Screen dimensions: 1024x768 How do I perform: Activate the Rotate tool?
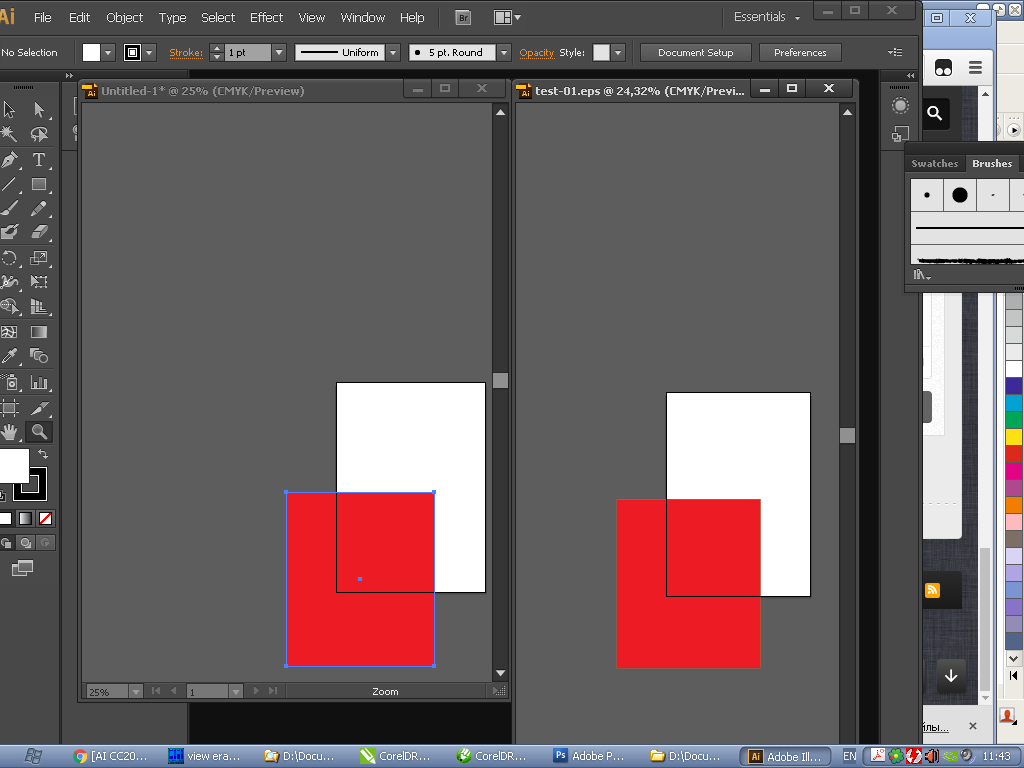(x=10, y=258)
